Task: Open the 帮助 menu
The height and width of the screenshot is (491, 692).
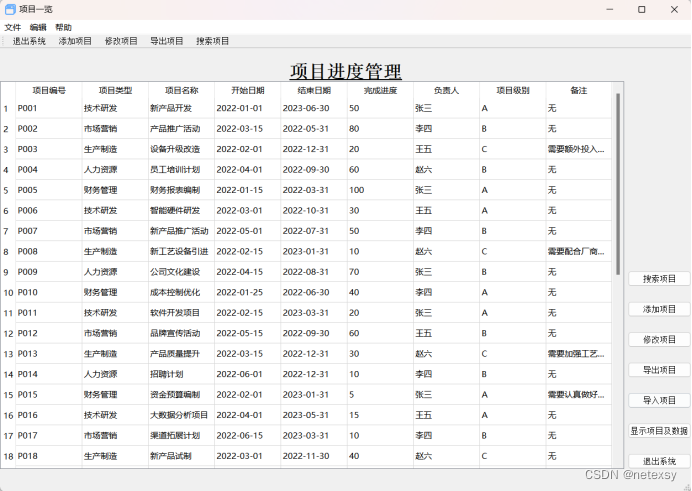Action: click(x=63, y=27)
